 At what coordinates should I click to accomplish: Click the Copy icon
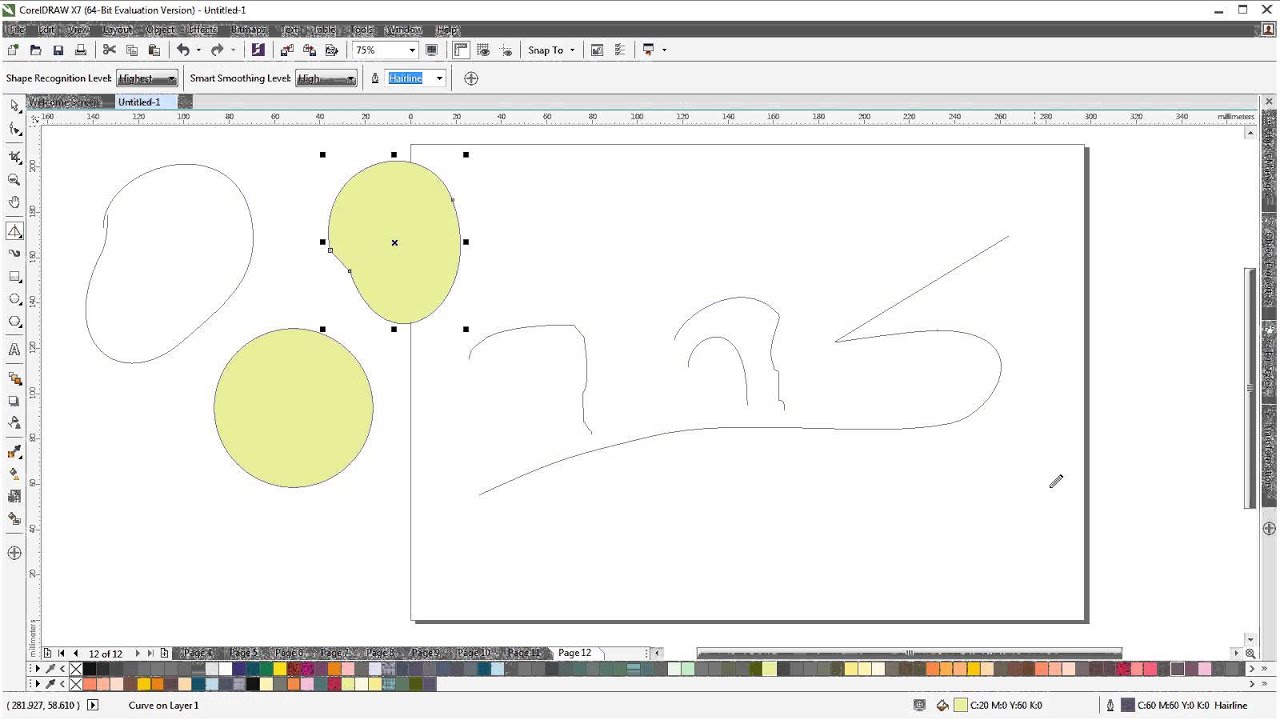131,50
